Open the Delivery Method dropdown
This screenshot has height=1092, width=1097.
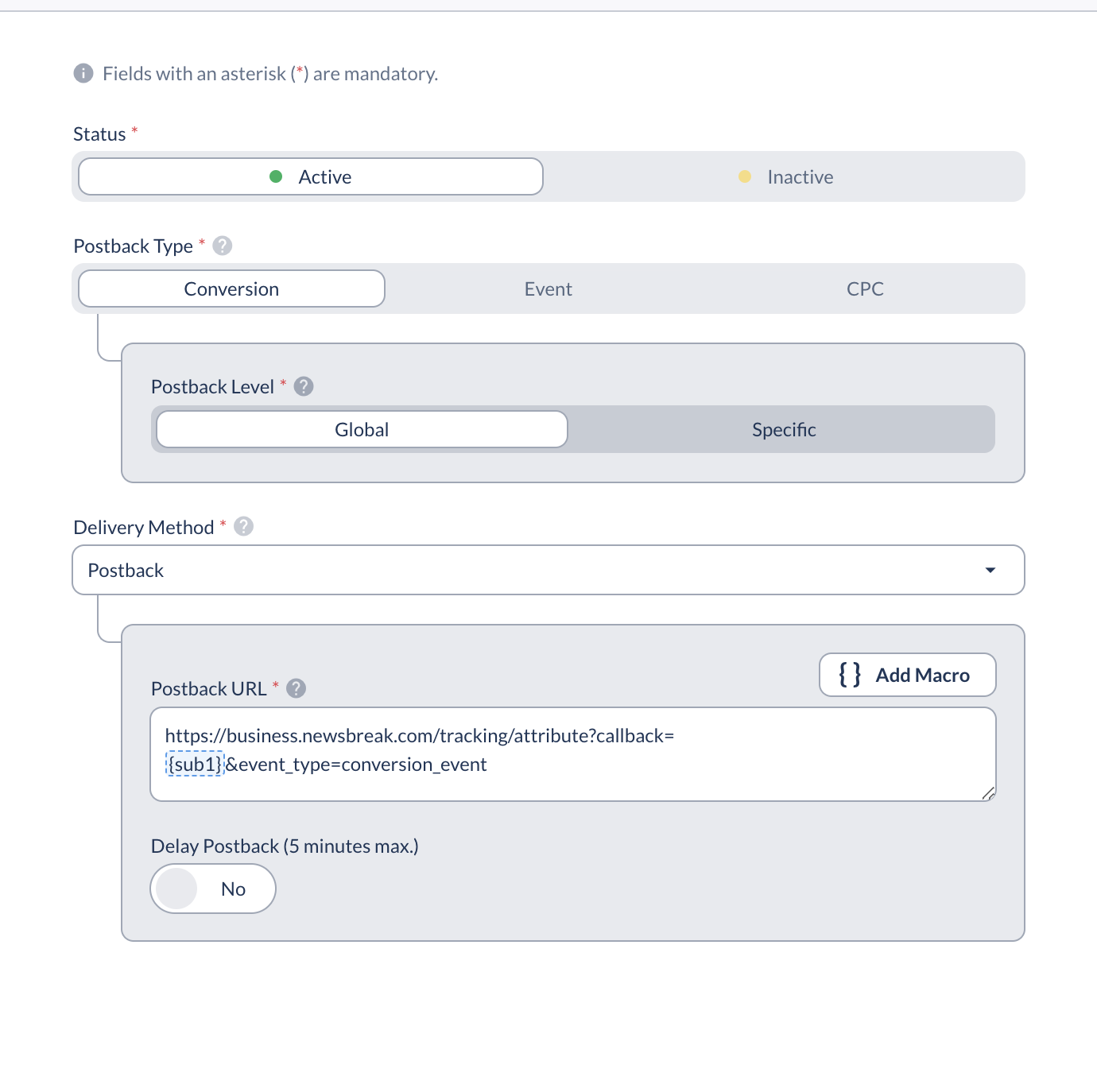tap(548, 570)
